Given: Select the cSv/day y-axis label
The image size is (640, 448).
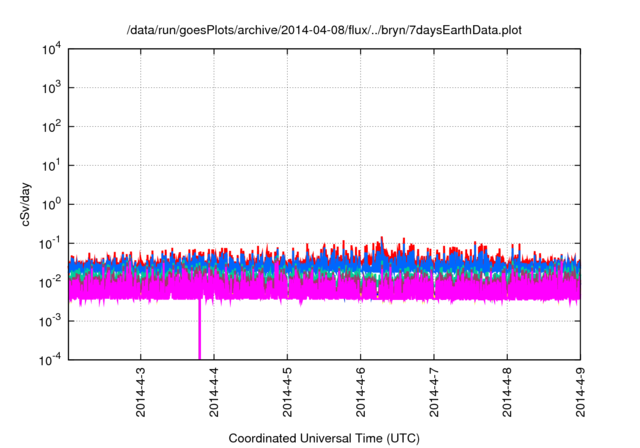Looking at the screenshot, I should click(x=25, y=205).
